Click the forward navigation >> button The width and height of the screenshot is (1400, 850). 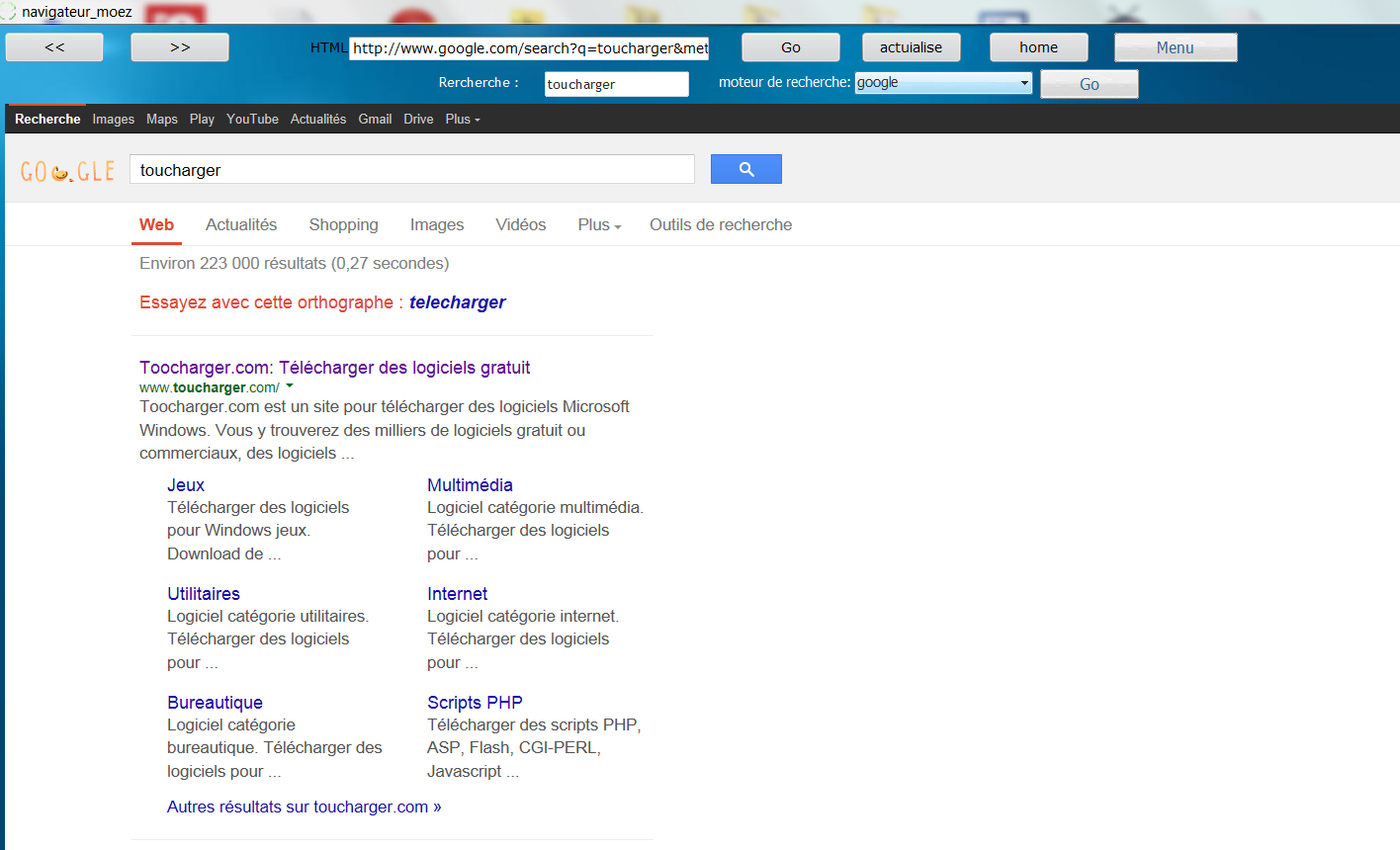click(180, 47)
